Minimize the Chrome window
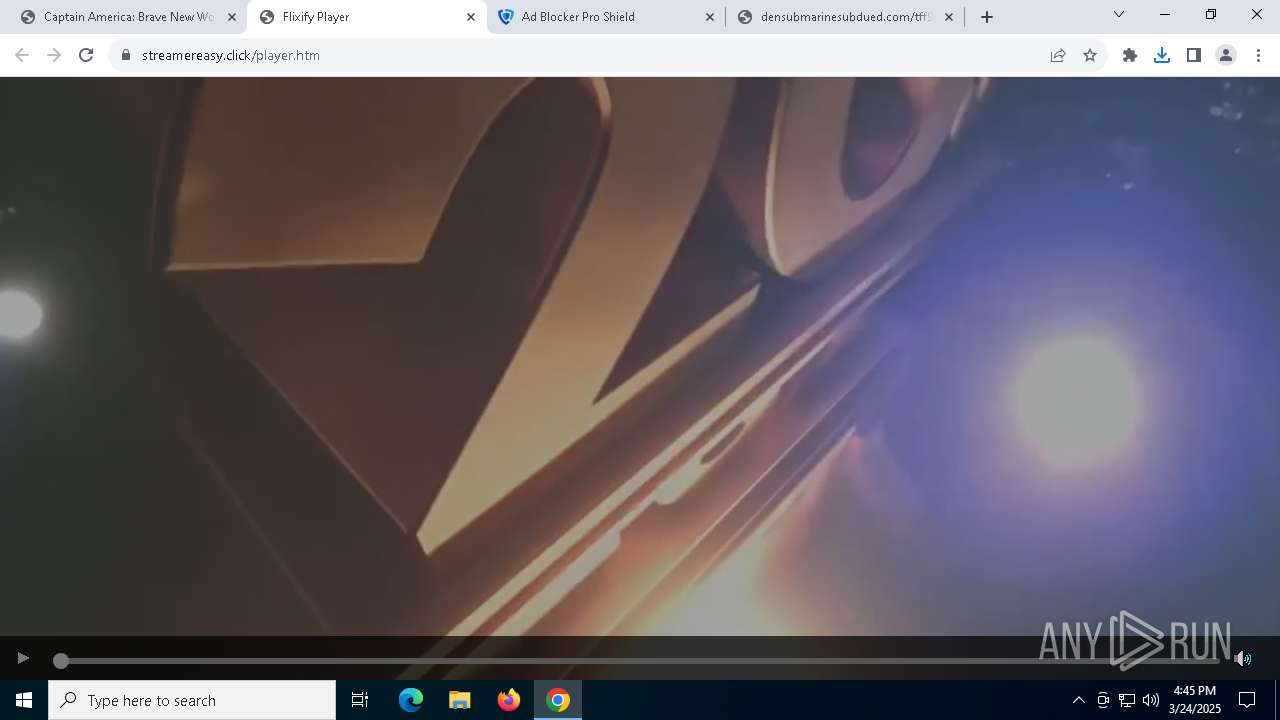This screenshot has height=720, width=1280. 1165,14
